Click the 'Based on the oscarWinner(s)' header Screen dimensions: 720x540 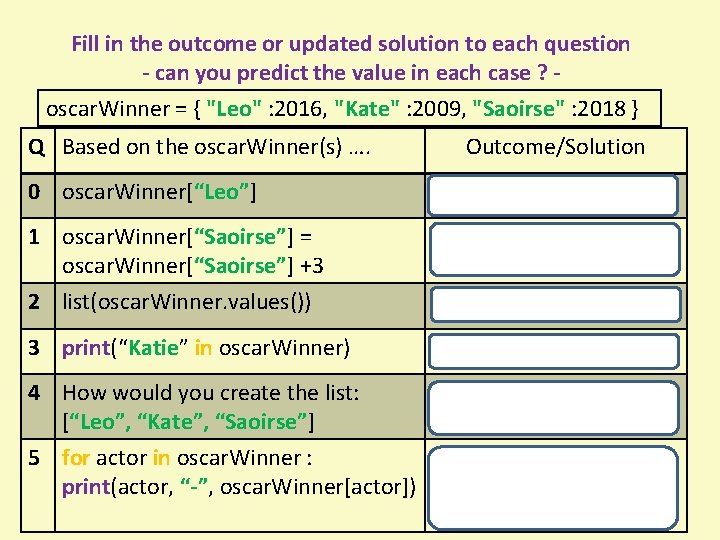click(216, 147)
